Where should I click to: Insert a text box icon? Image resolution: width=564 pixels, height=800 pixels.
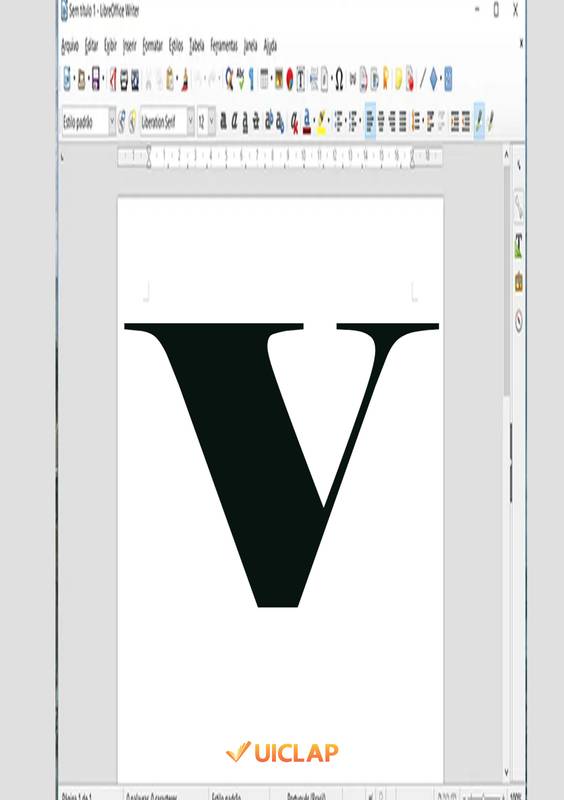coord(301,80)
